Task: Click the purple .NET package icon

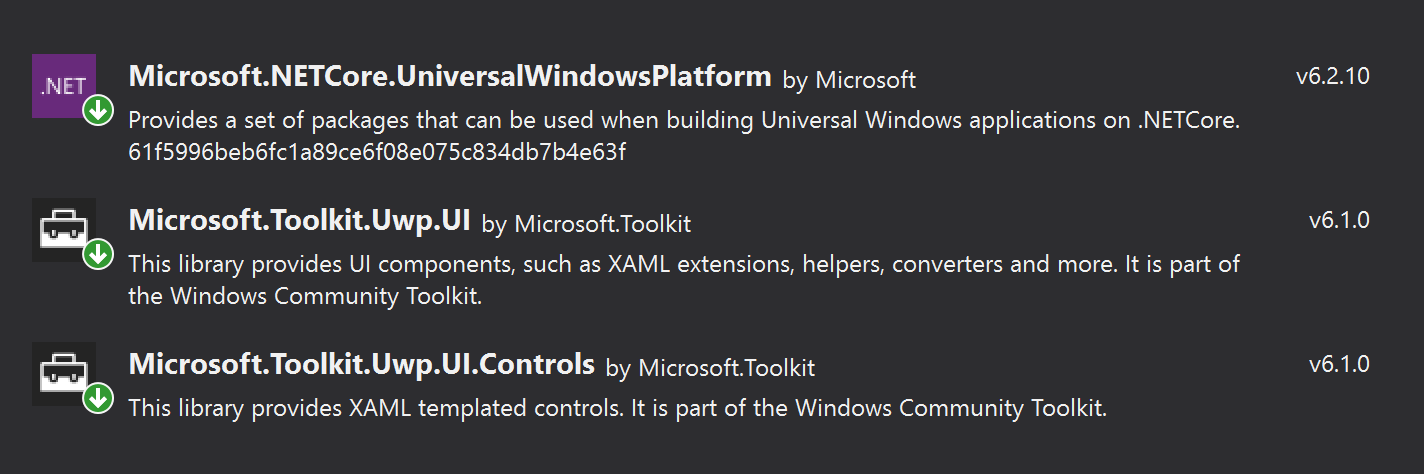Action: (64, 86)
